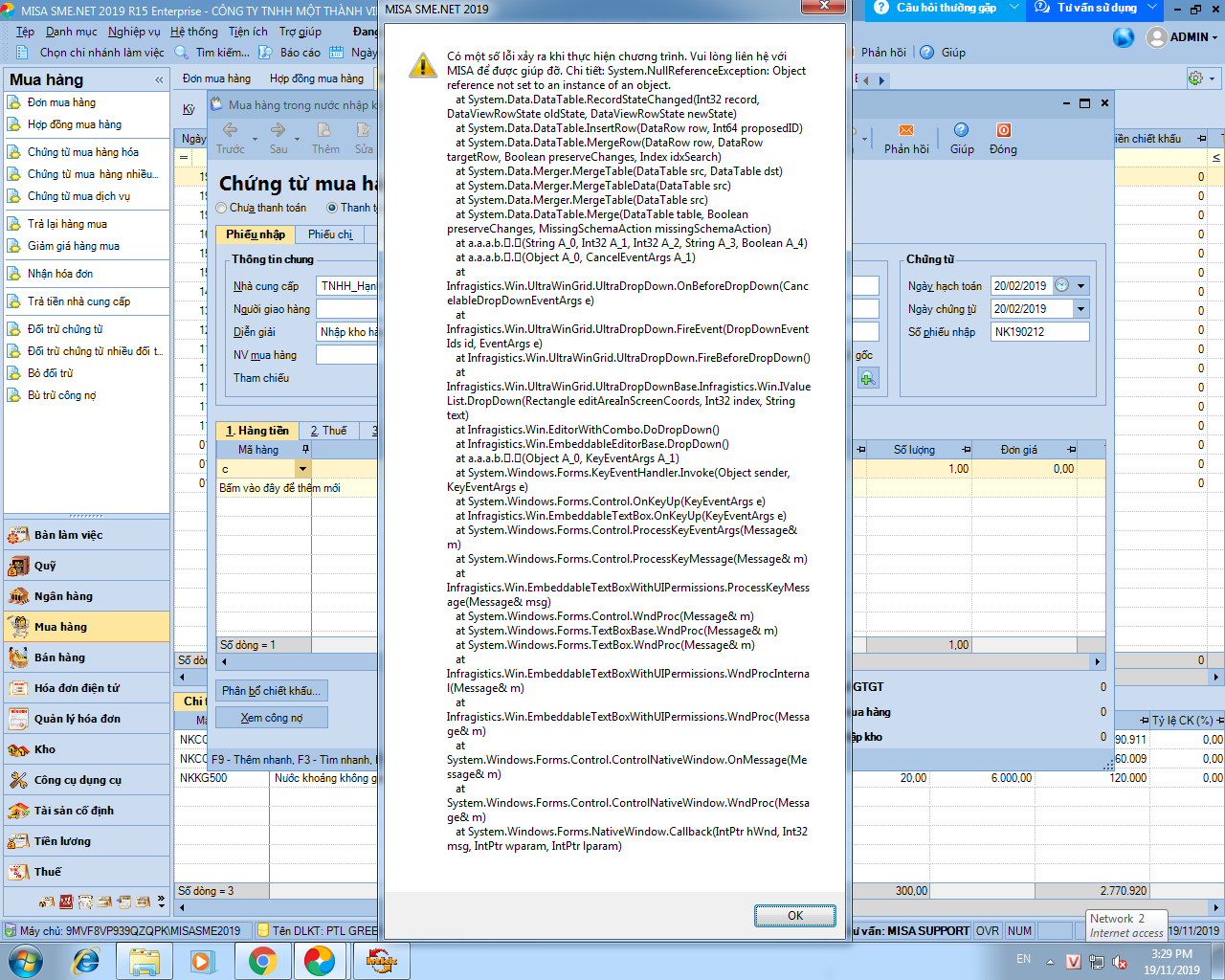Click the Thêm add document icon
Viewport: 1225px width, 980px height.
click(x=324, y=130)
